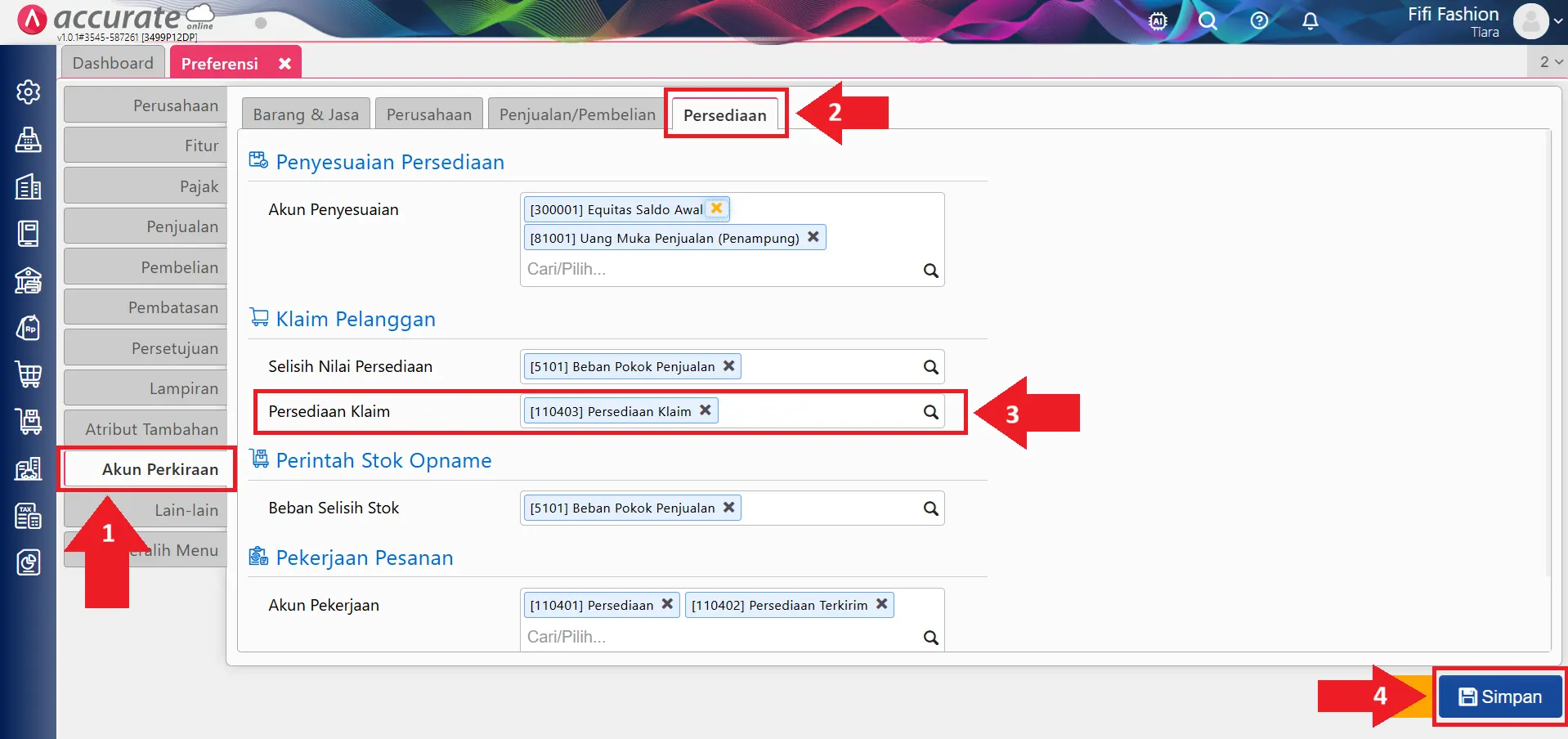Screen dimensions: 1568x739
Task: Expand the tab counter dropdown showing 2
Action: (1550, 62)
